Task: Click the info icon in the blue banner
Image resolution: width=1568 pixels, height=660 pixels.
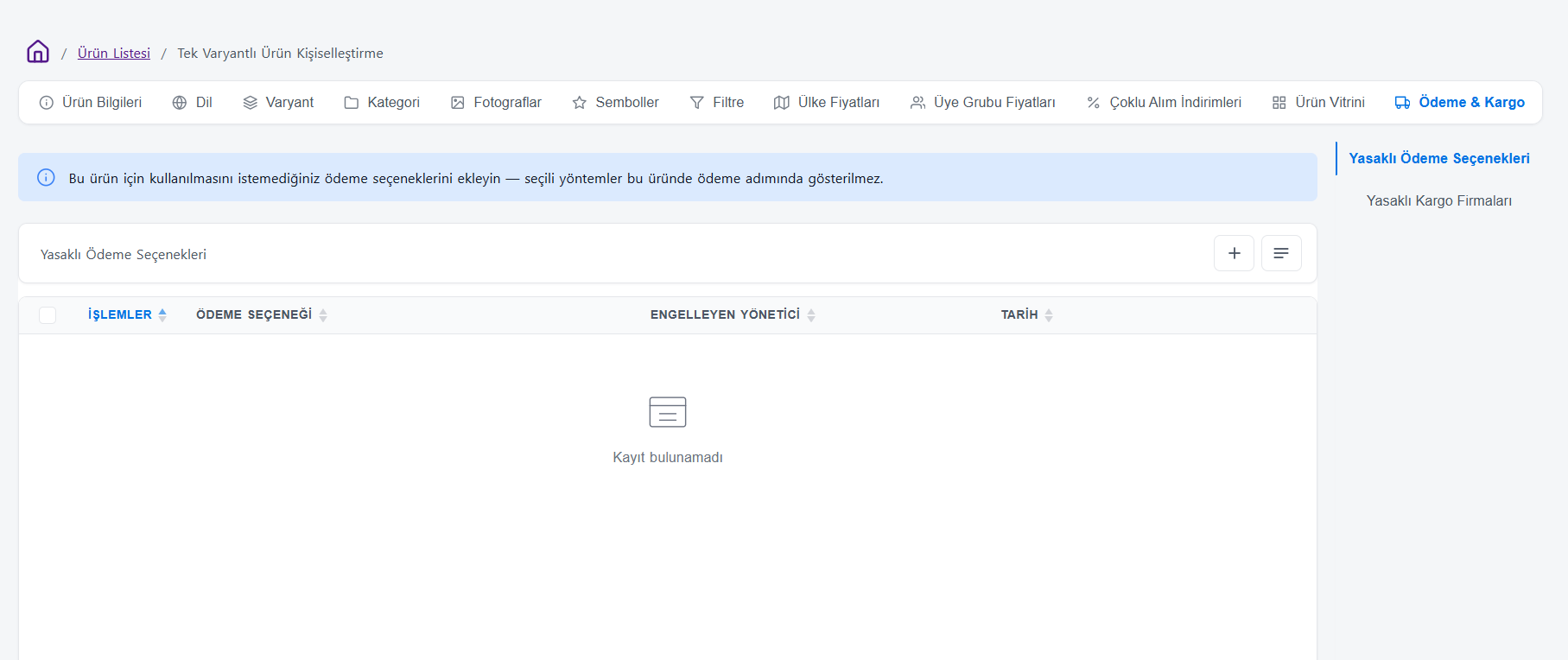Action: pos(46,177)
